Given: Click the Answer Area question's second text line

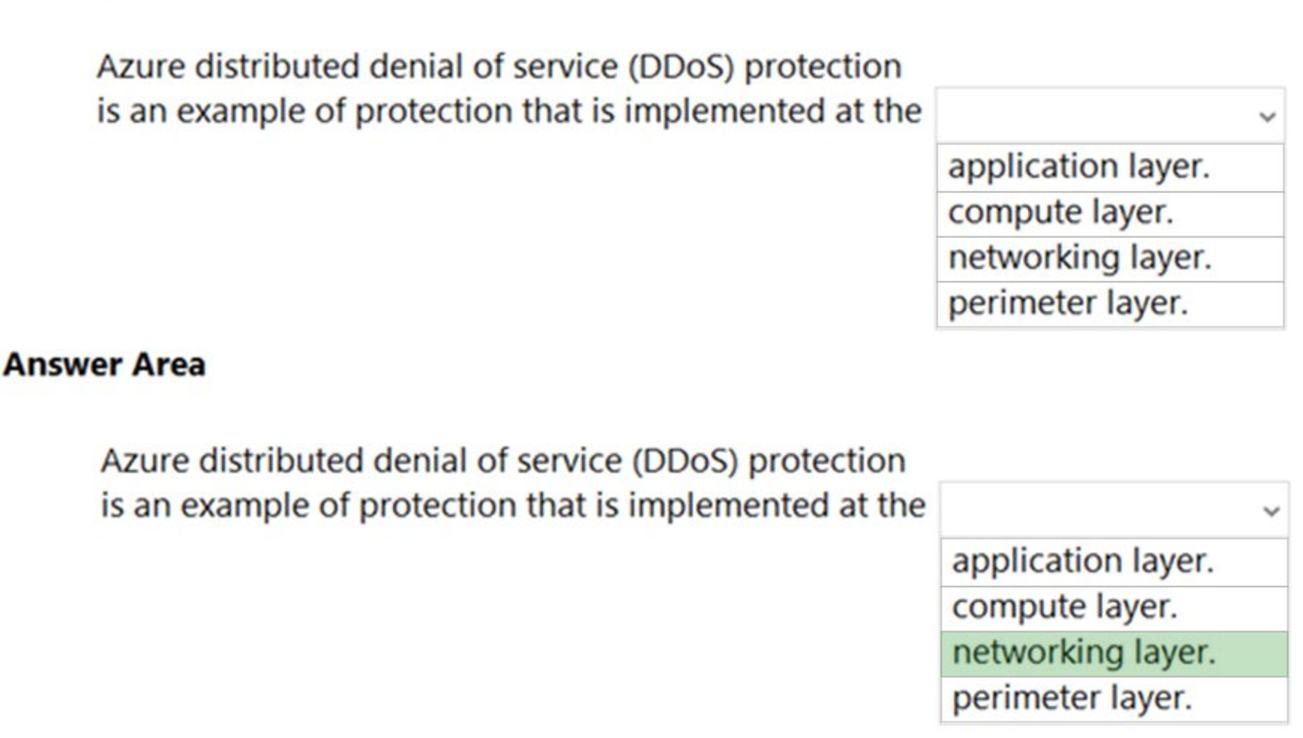Looking at the screenshot, I should tap(512, 506).
